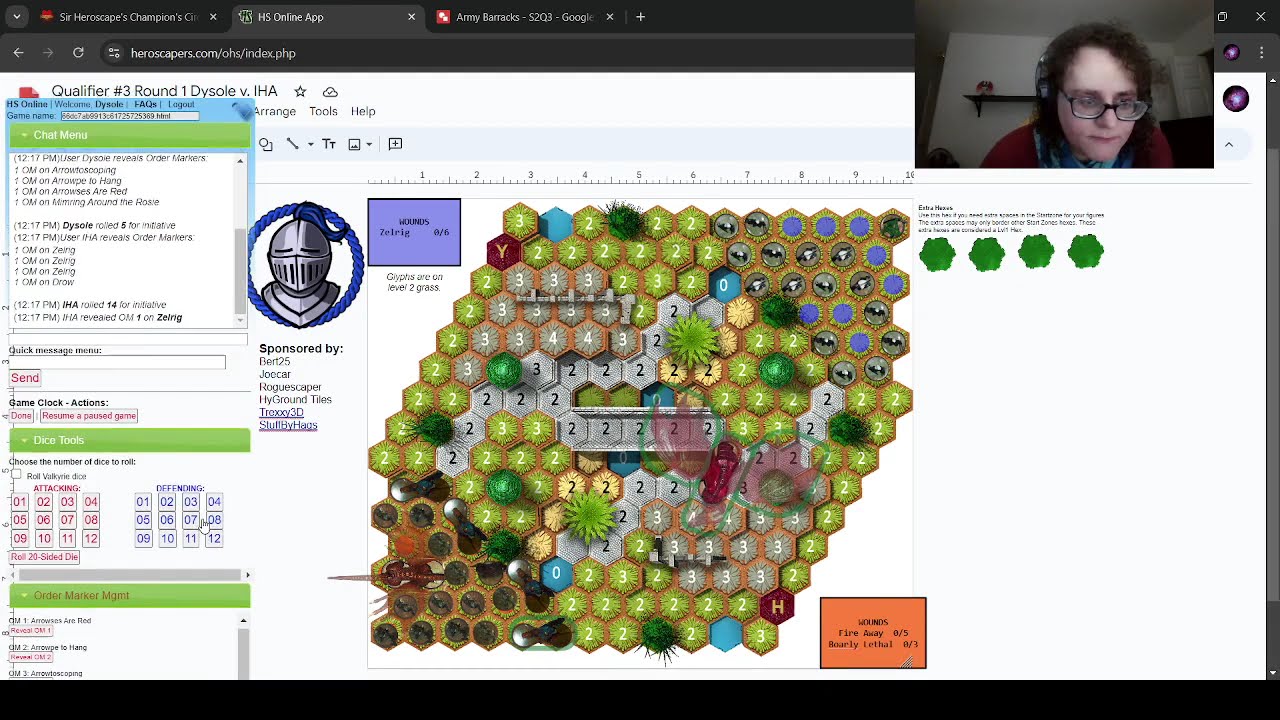Select the Shape tool in toolbar
The height and width of the screenshot is (720, 1280).
[x=266, y=144]
